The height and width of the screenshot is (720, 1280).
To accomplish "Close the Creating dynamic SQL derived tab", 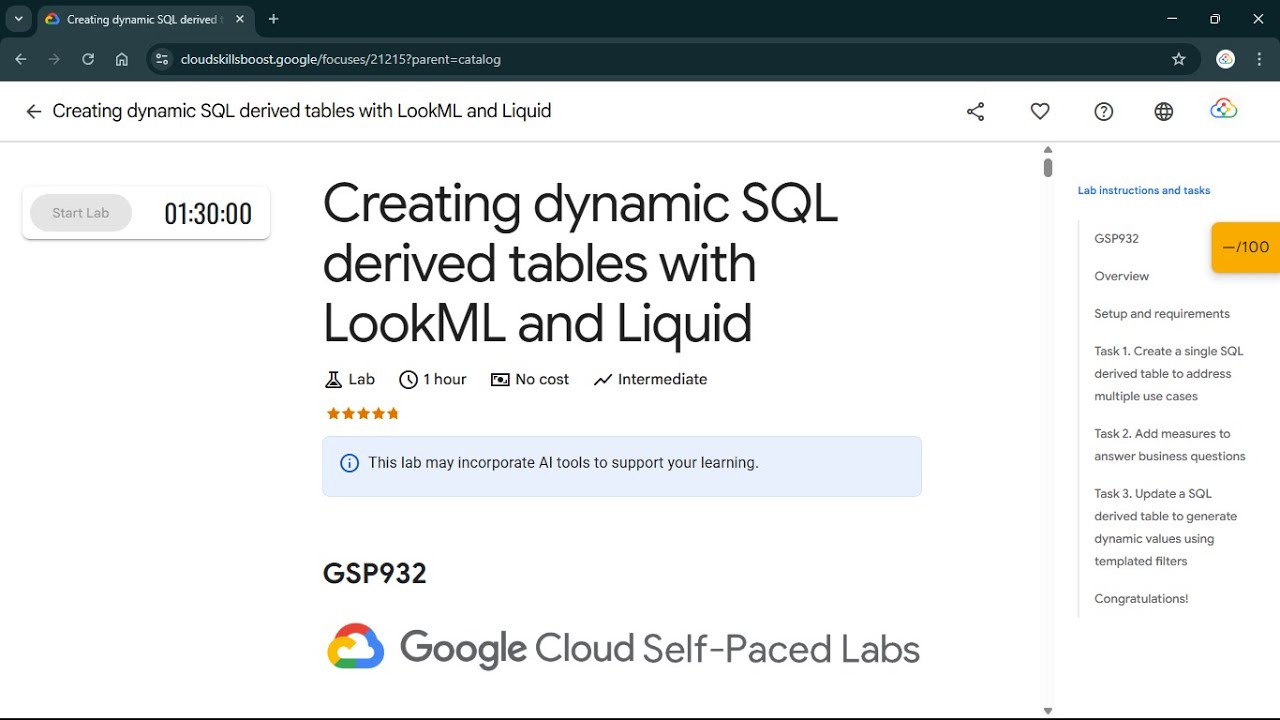I will click(240, 19).
